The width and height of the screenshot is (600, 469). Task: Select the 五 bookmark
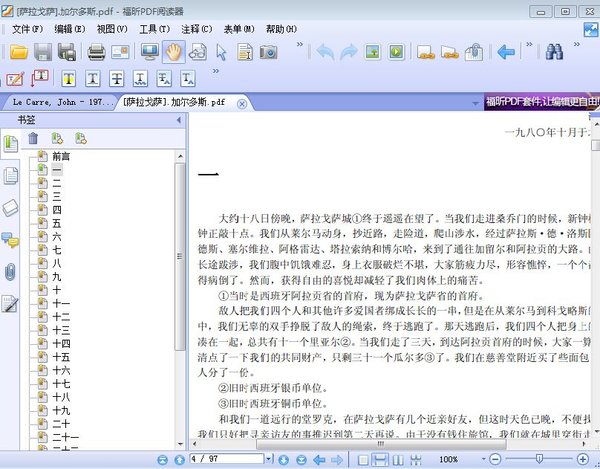coord(57,223)
